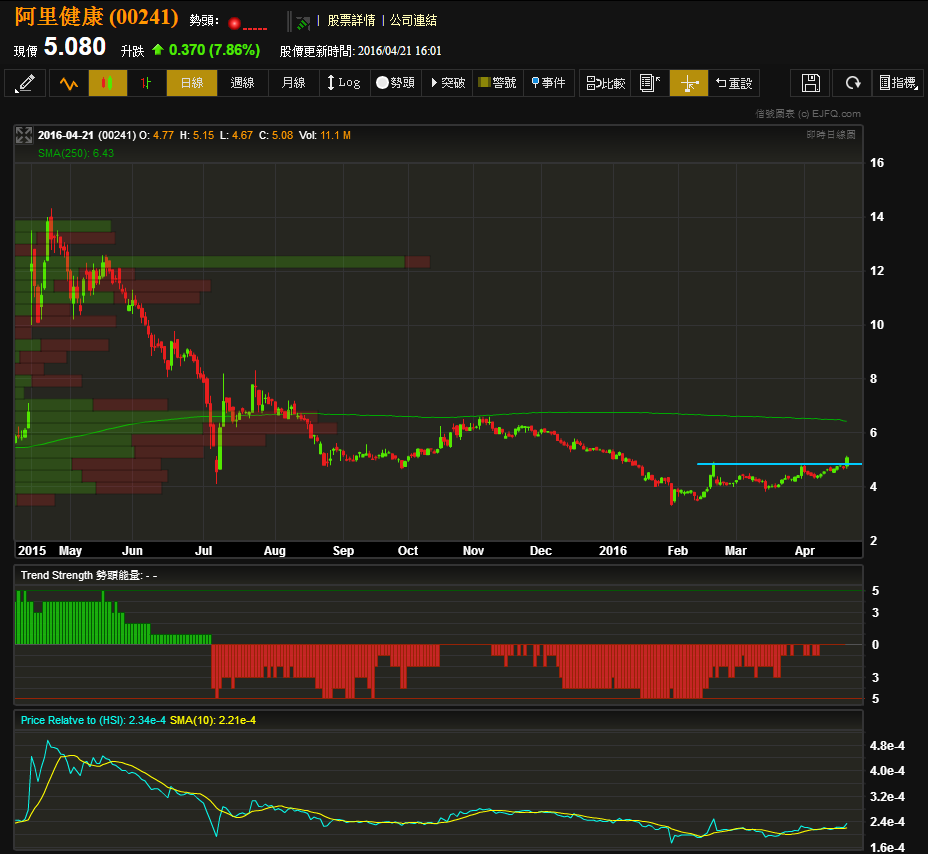Switch to OHLC bar chart type
Image resolution: width=928 pixels, height=854 pixels.
tap(146, 83)
